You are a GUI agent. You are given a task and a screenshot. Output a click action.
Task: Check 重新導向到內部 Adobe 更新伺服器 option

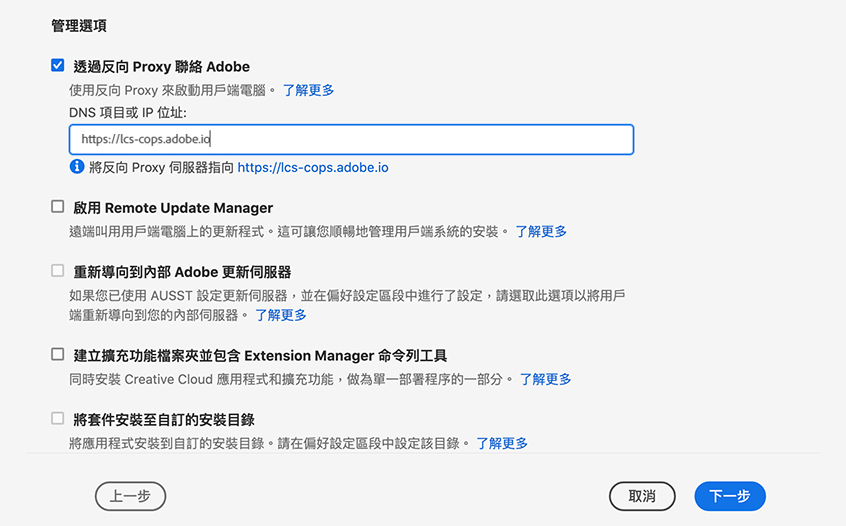tap(57, 271)
